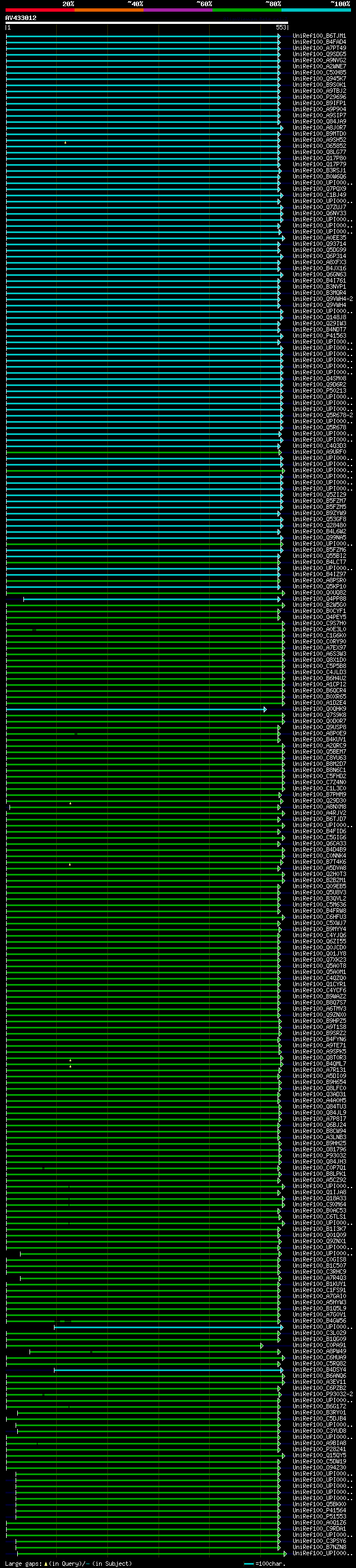Click the purple ~60% identity color bar
The width and height of the screenshot is (356, 1568).
177,11
